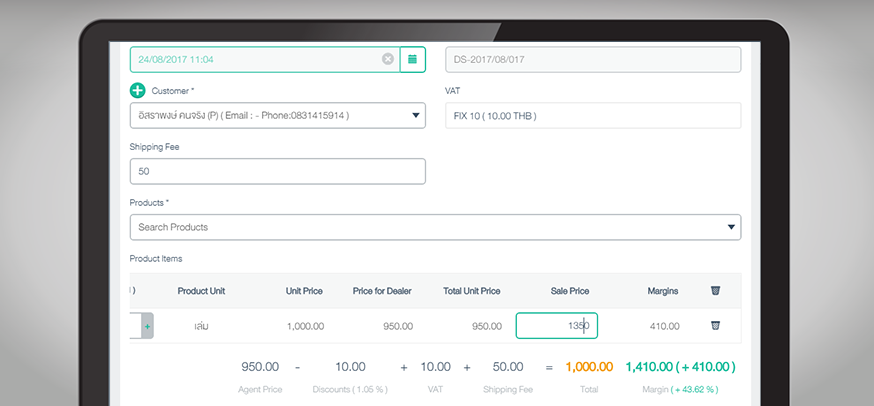The image size is (874, 406).
Task: Click the Sale Price input with 1350
Action: coord(556,326)
